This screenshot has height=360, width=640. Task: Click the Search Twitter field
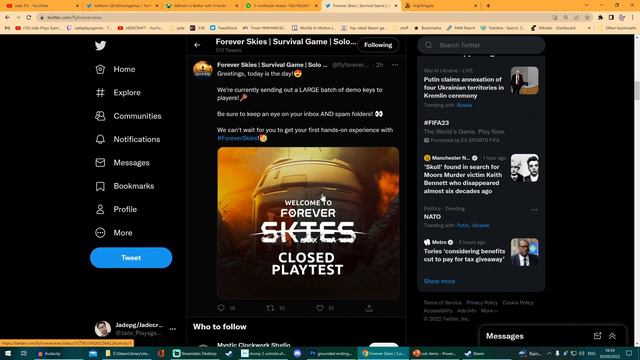(x=481, y=45)
